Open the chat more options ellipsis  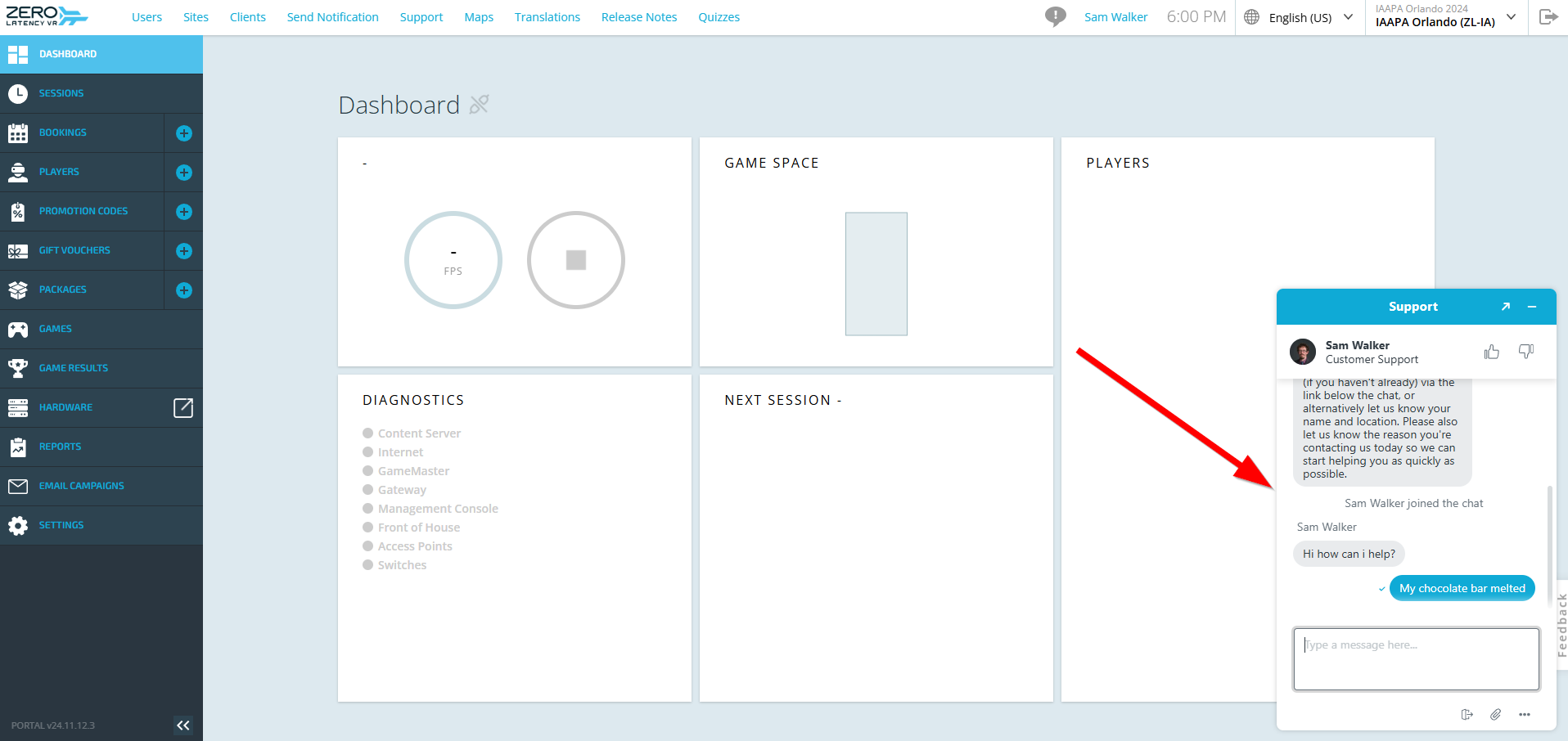click(1525, 715)
